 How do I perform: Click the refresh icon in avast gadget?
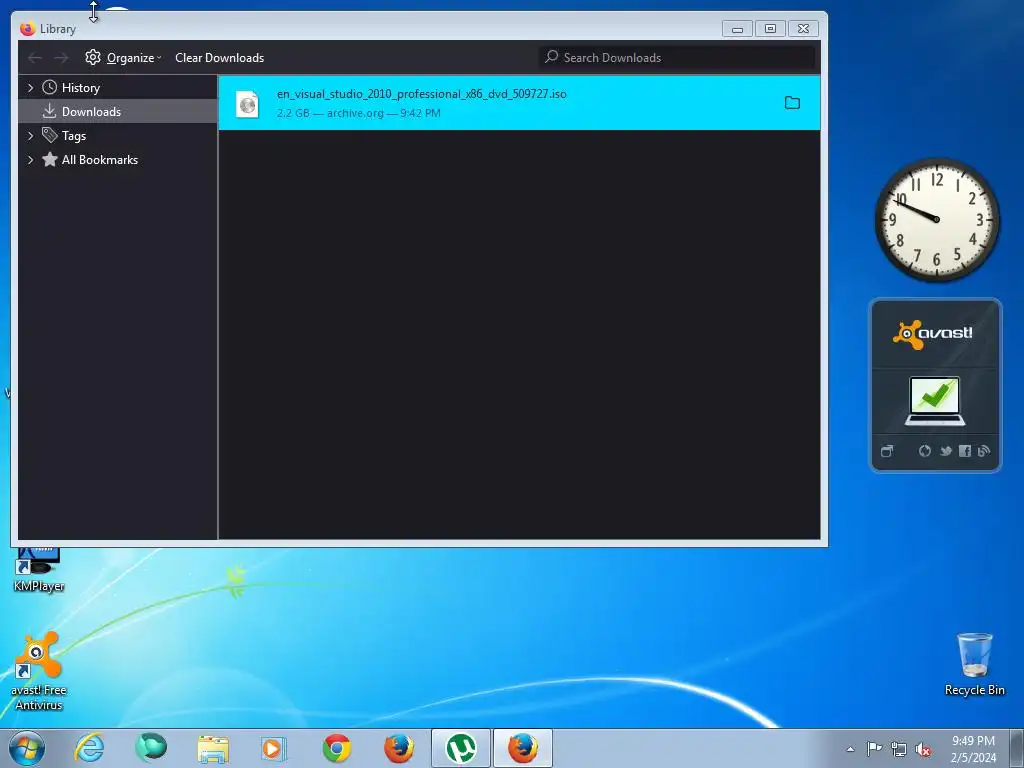[925, 451]
